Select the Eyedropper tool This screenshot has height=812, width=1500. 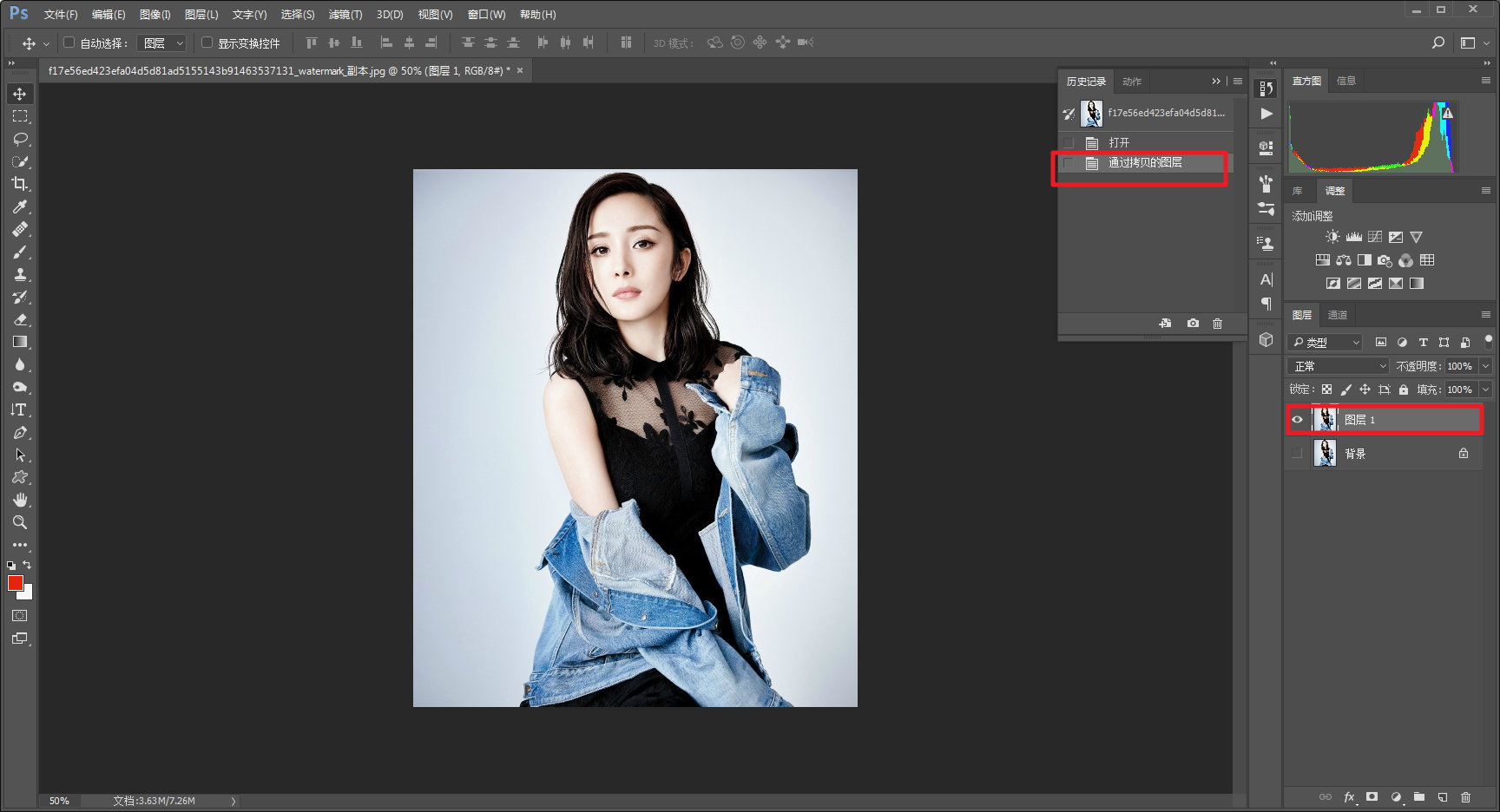(x=19, y=206)
